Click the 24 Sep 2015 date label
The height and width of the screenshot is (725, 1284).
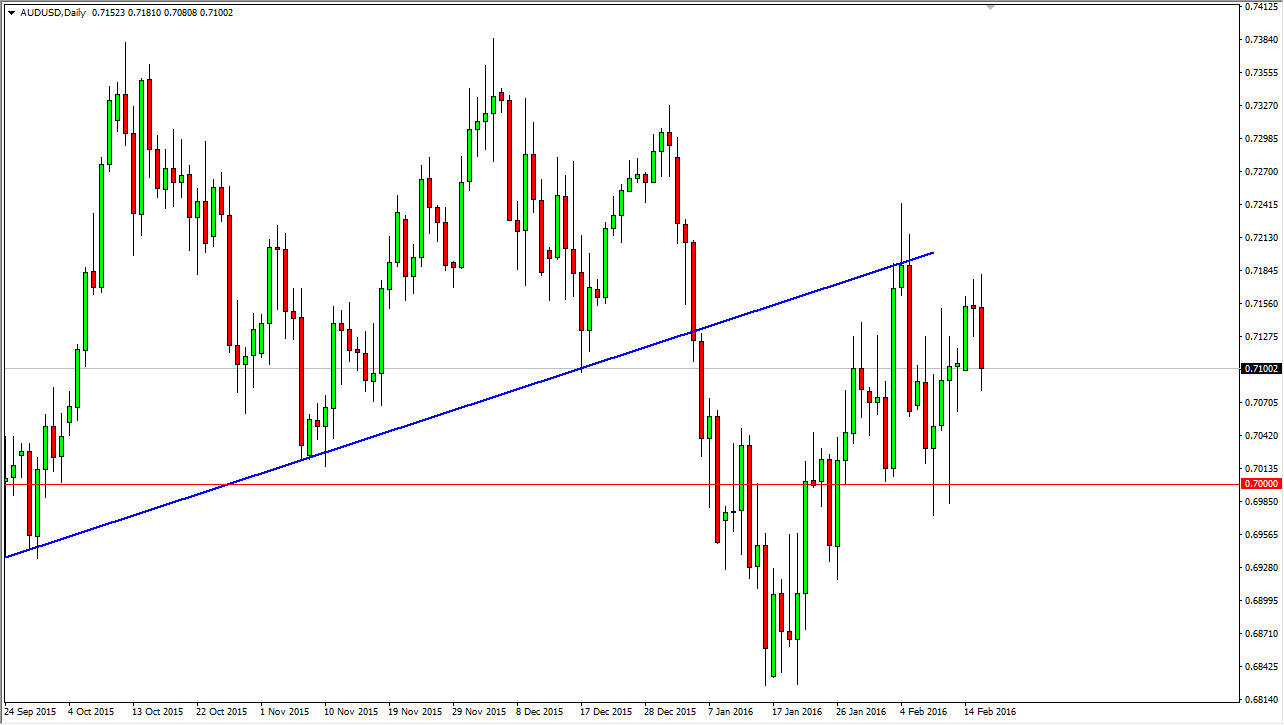click(31, 711)
